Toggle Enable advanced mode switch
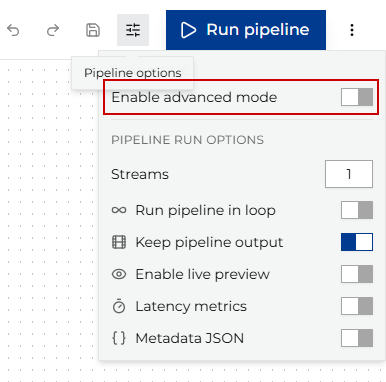386x382 pixels. tap(357, 97)
